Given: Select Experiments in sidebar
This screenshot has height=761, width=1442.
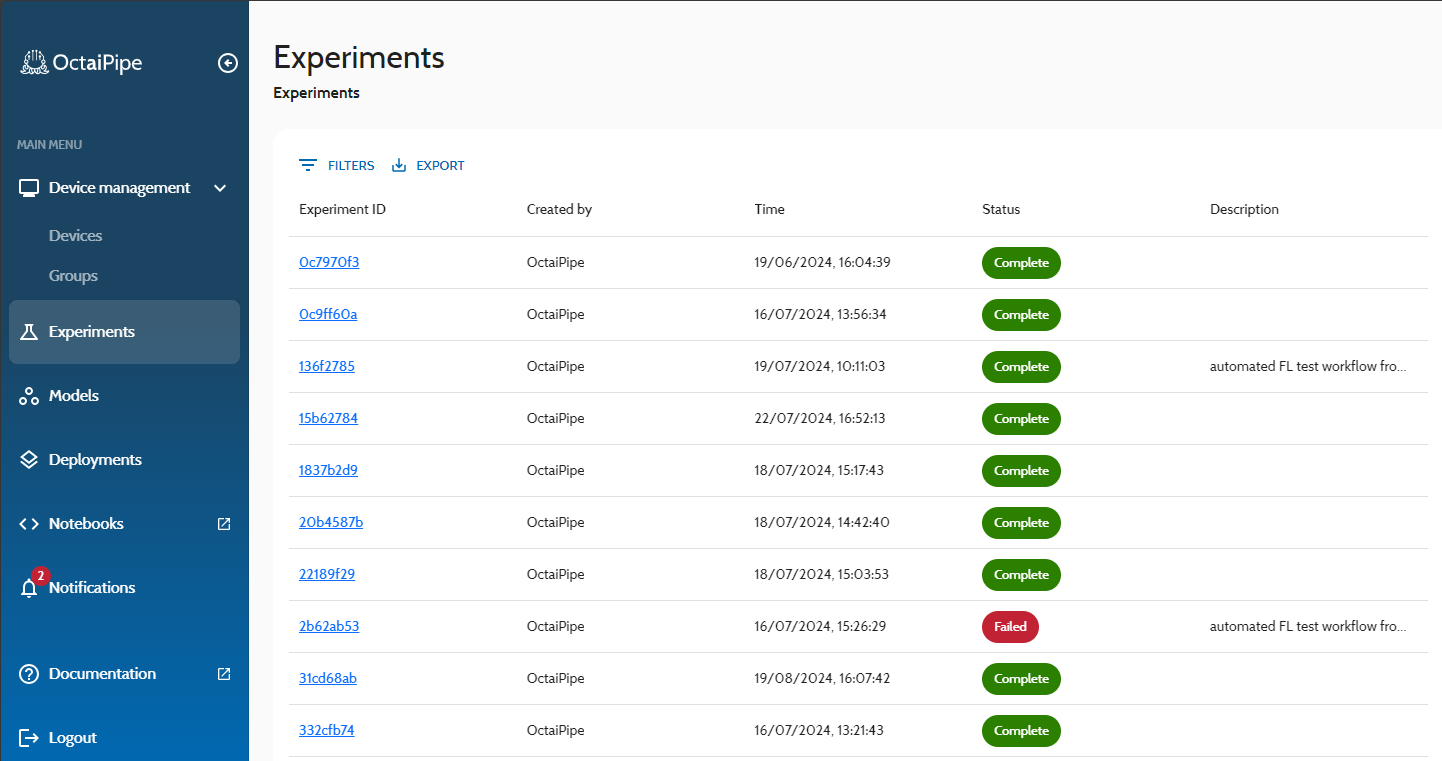Looking at the screenshot, I should 124,332.
